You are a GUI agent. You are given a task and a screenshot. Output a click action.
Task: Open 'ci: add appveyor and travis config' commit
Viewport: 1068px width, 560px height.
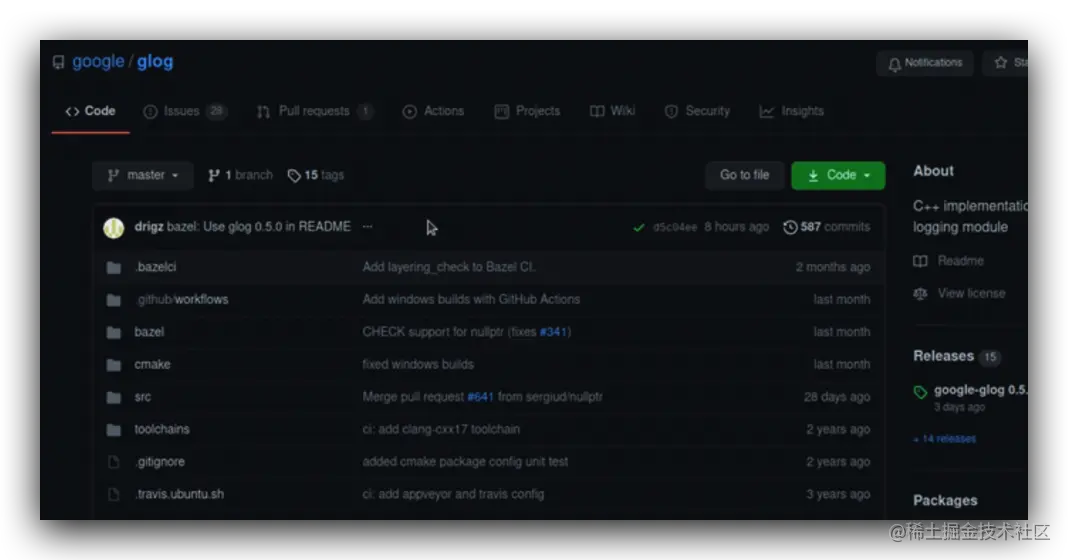453,495
